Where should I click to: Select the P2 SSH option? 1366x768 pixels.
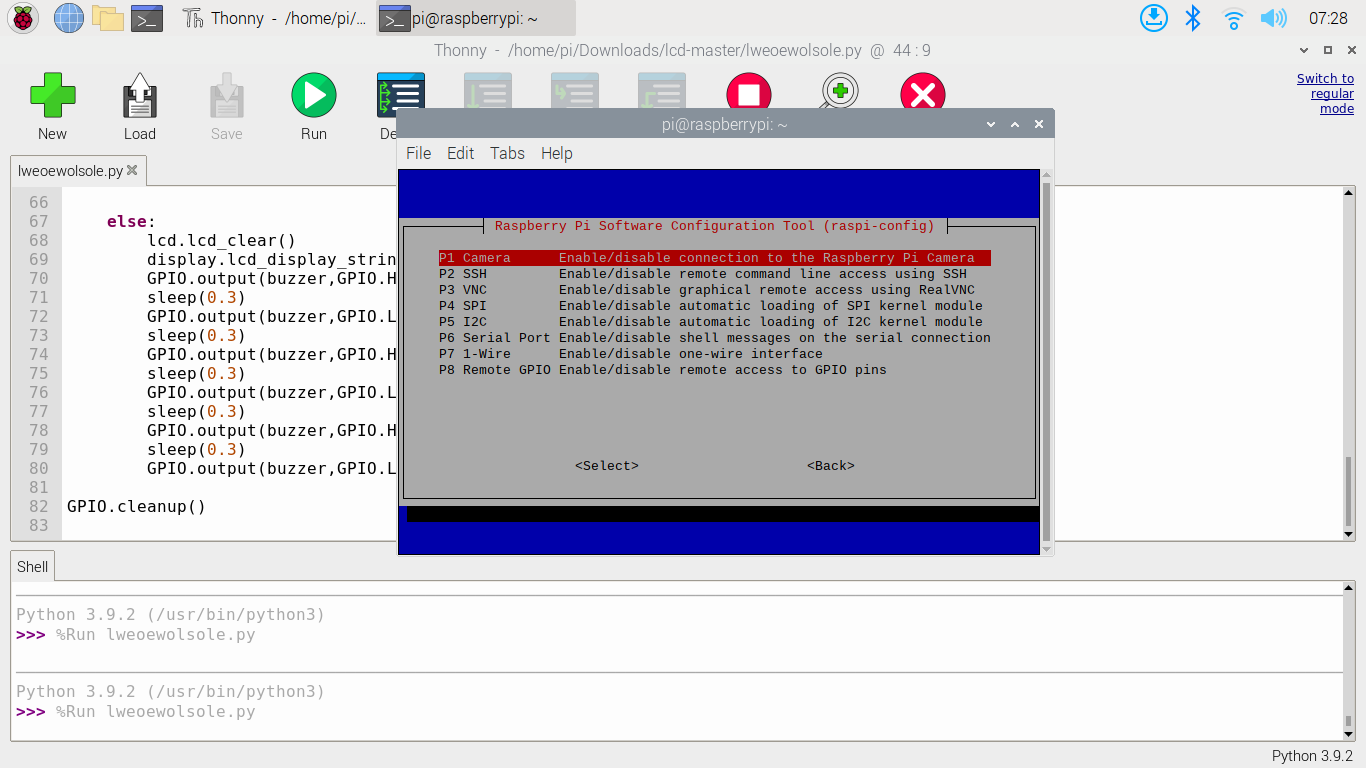click(x=715, y=274)
